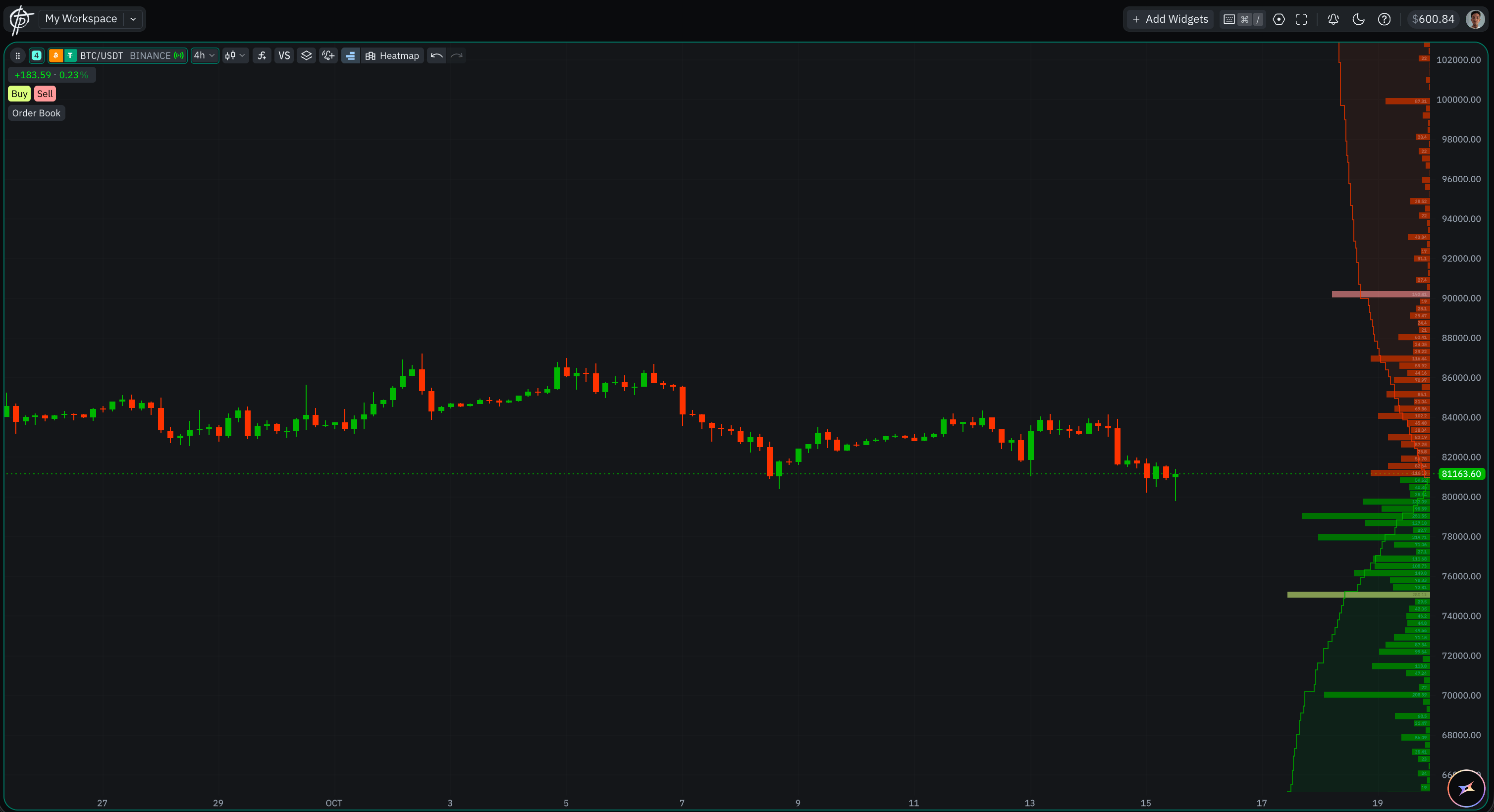The width and height of the screenshot is (1494, 812).
Task: Click the redo arrow
Action: tap(457, 55)
